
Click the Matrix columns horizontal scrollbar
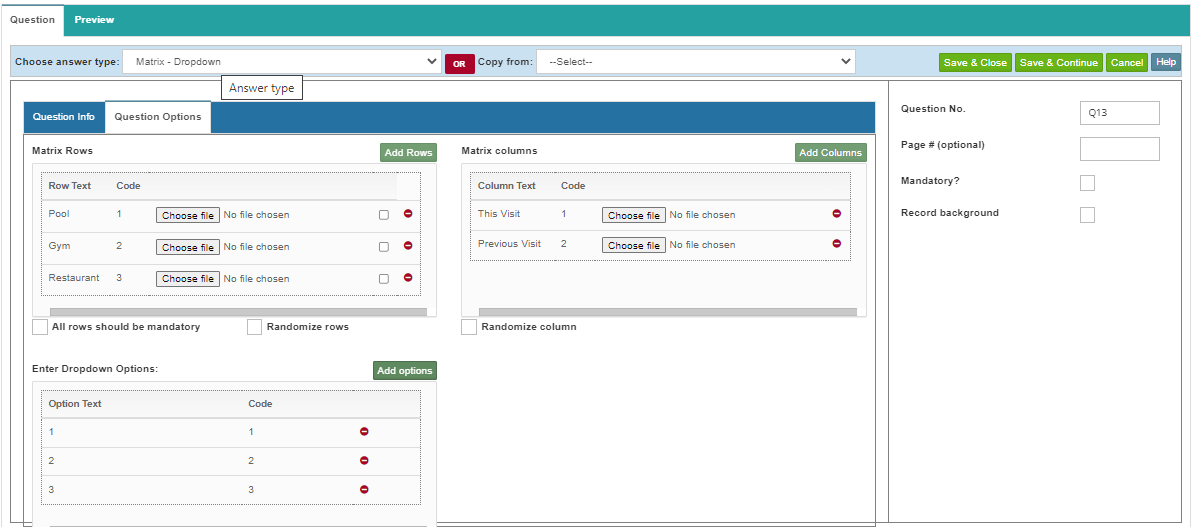click(x=668, y=312)
